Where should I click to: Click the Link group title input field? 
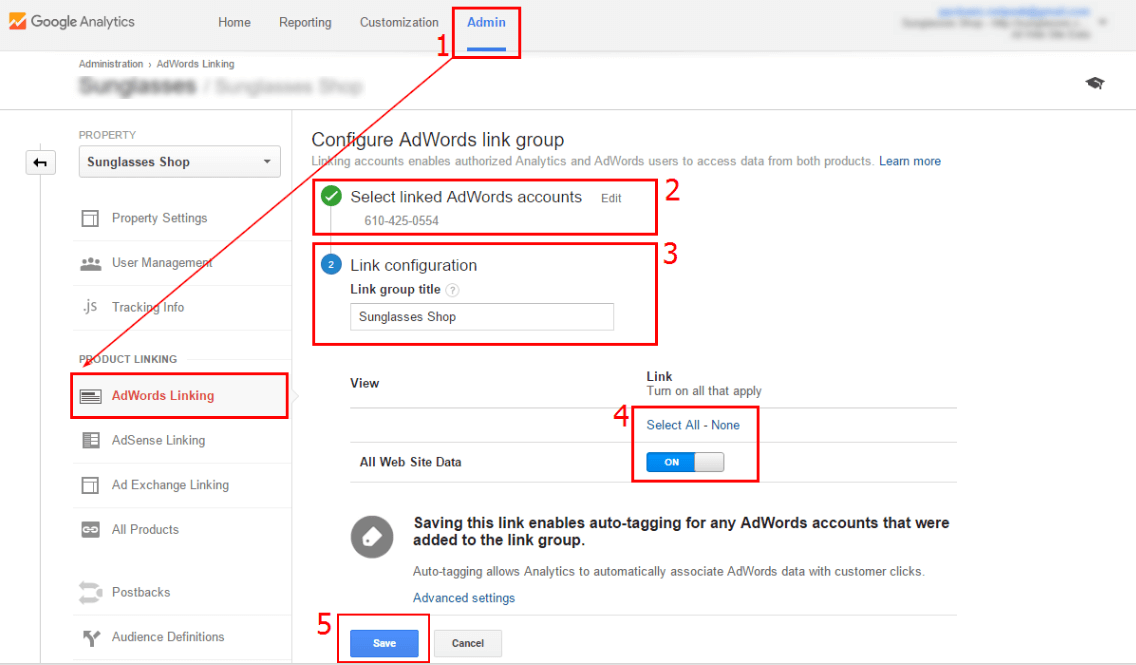pyautogui.click(x=482, y=317)
